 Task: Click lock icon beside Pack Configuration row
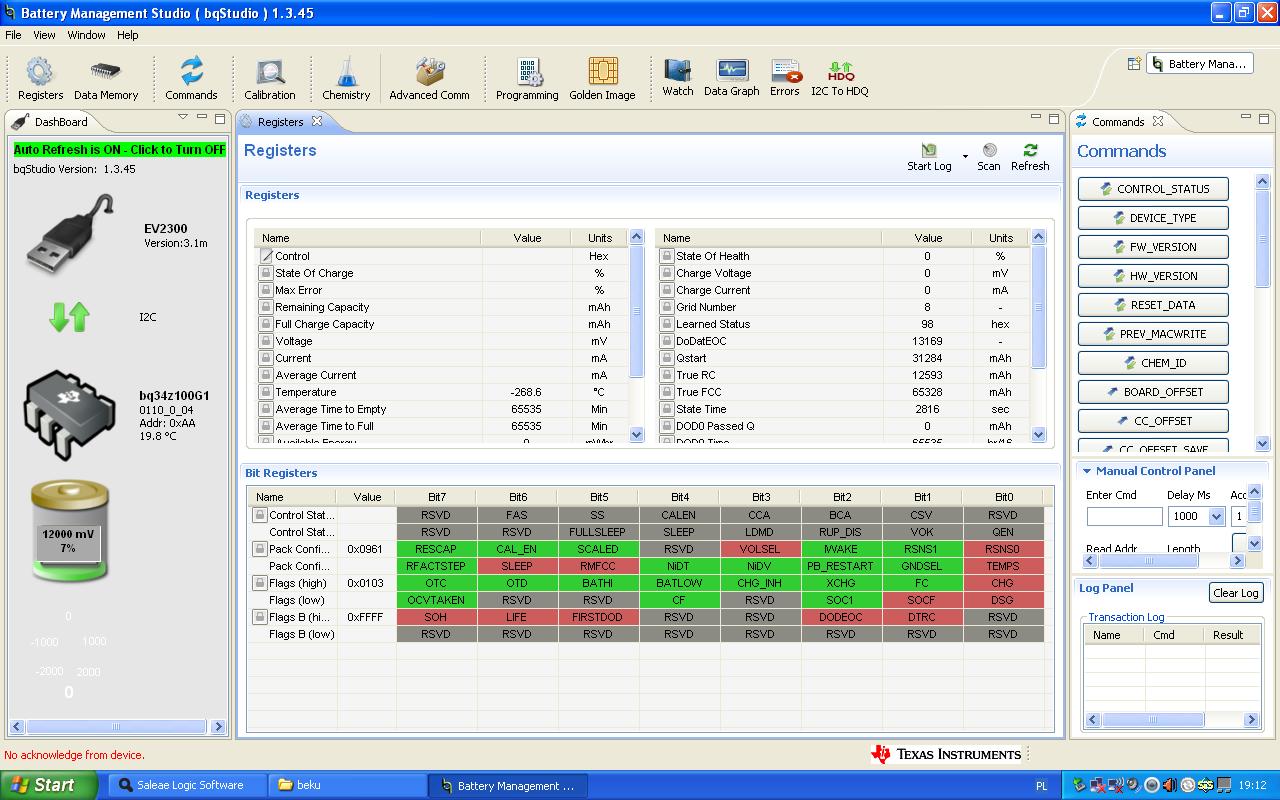click(259, 549)
